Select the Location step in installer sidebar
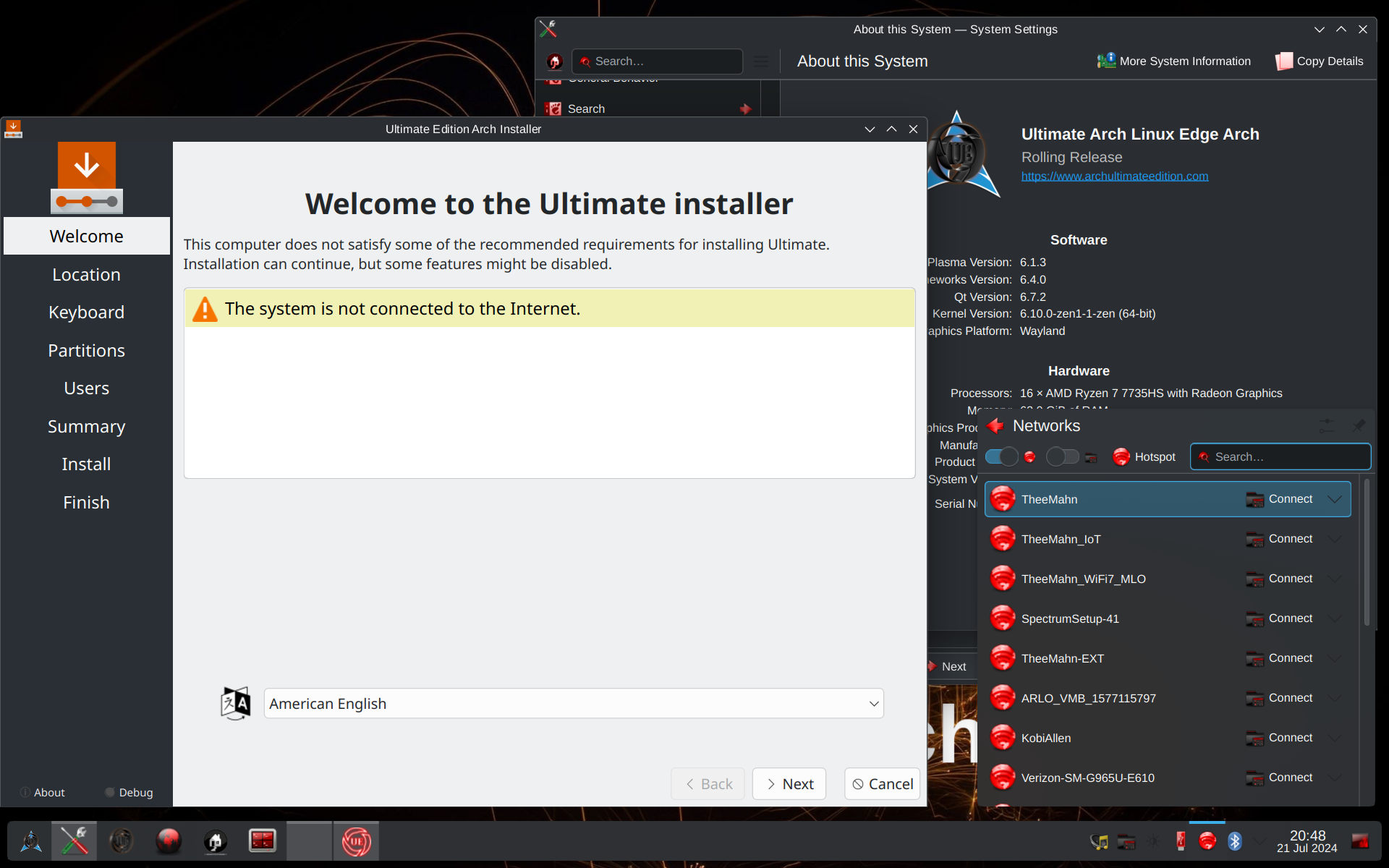The height and width of the screenshot is (868, 1389). click(87, 274)
